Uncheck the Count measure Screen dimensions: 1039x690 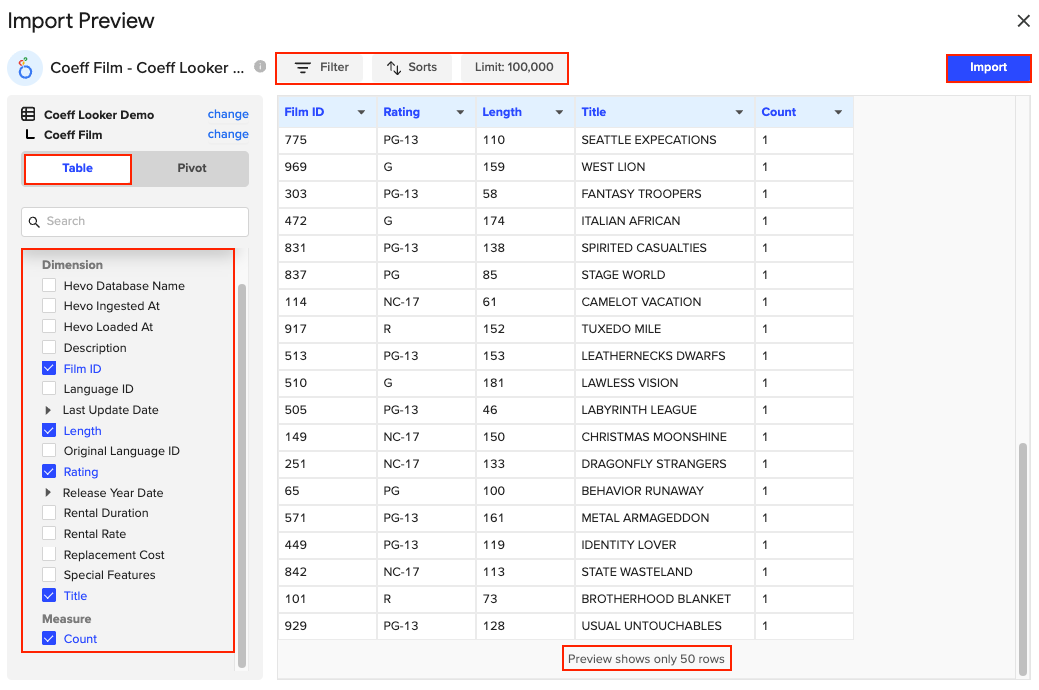49,639
